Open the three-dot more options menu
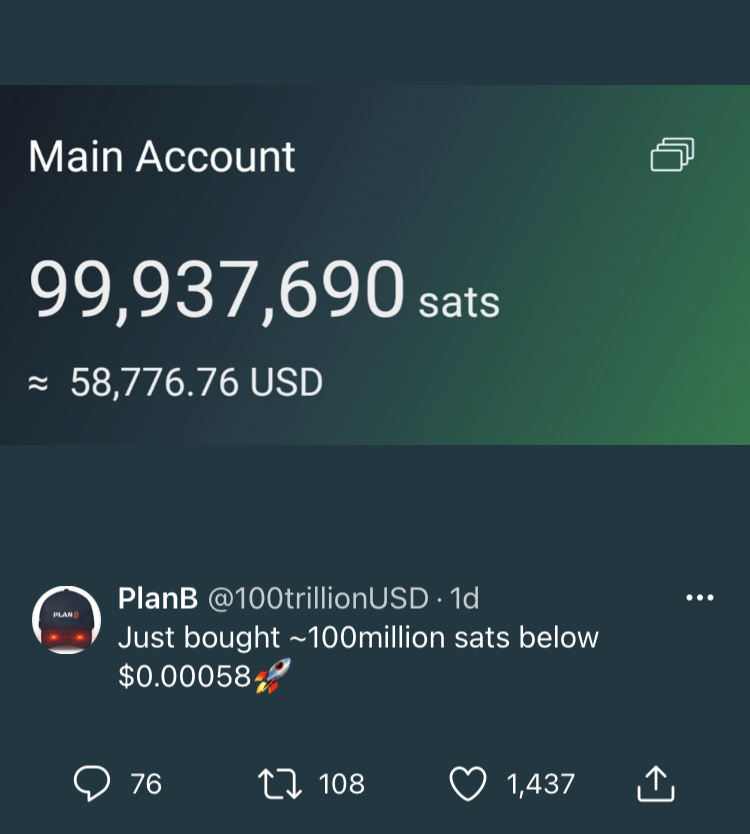This screenshot has height=834, width=750. click(699, 598)
